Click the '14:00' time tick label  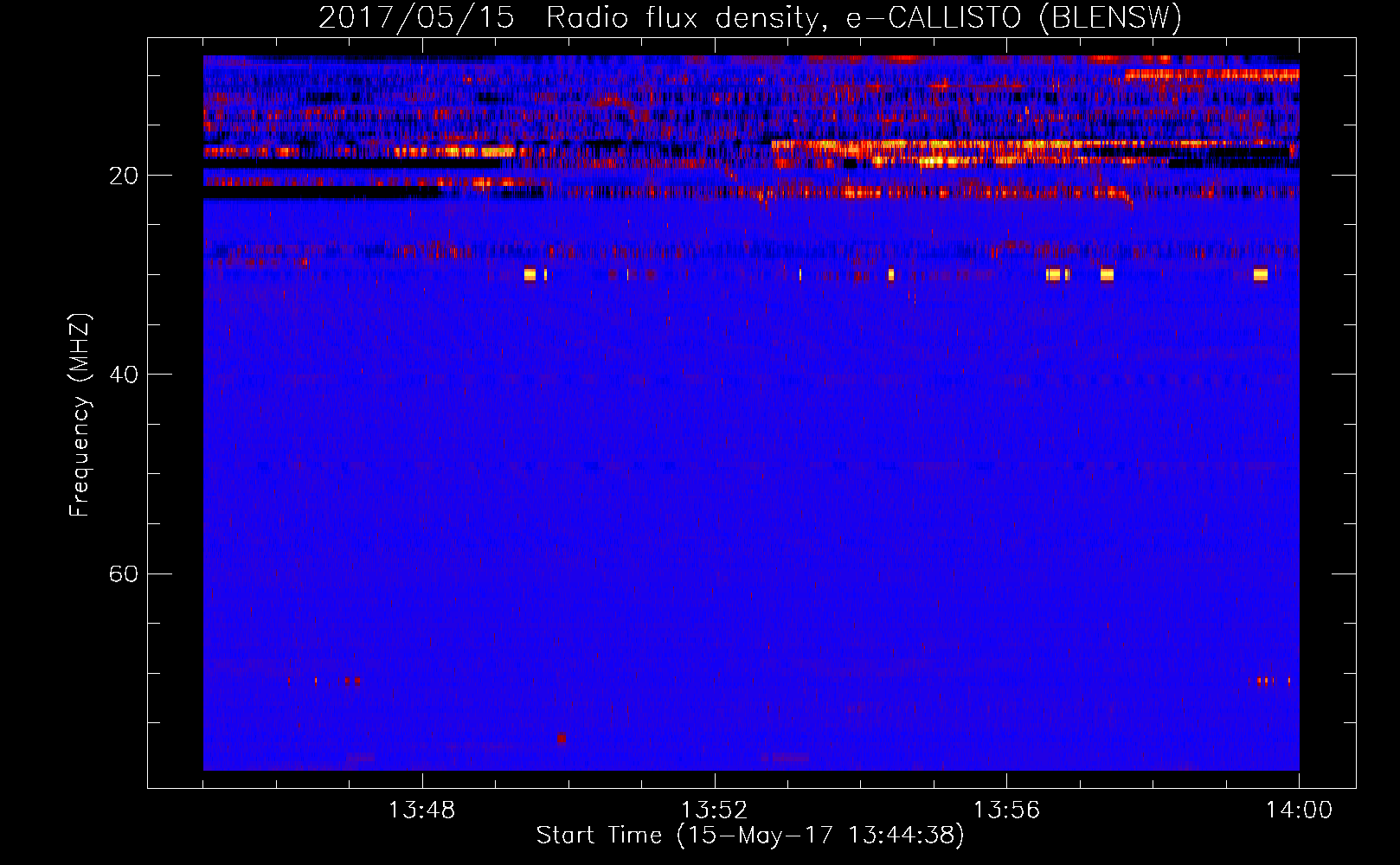1299,811
